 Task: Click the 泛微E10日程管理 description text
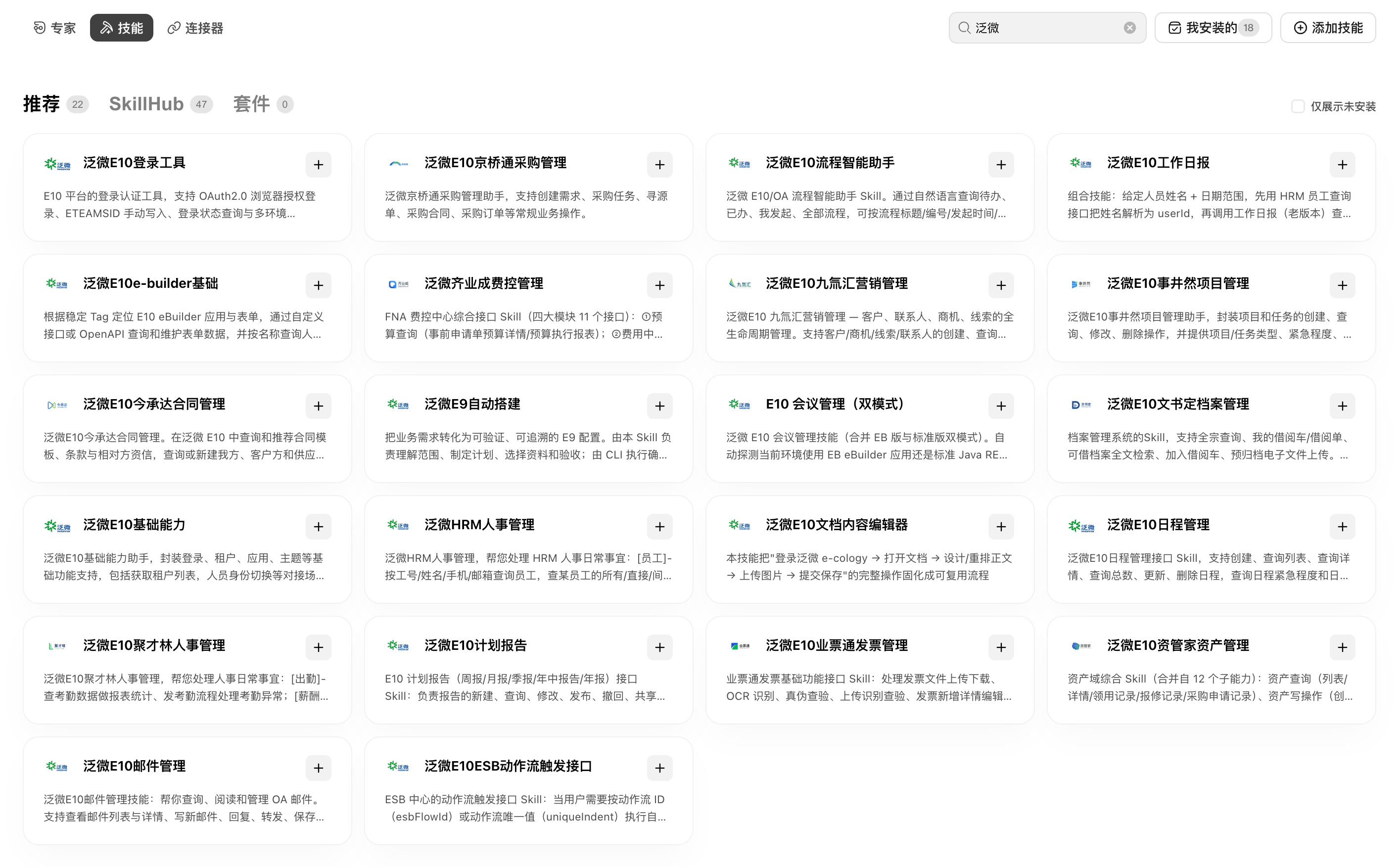[x=1209, y=566]
